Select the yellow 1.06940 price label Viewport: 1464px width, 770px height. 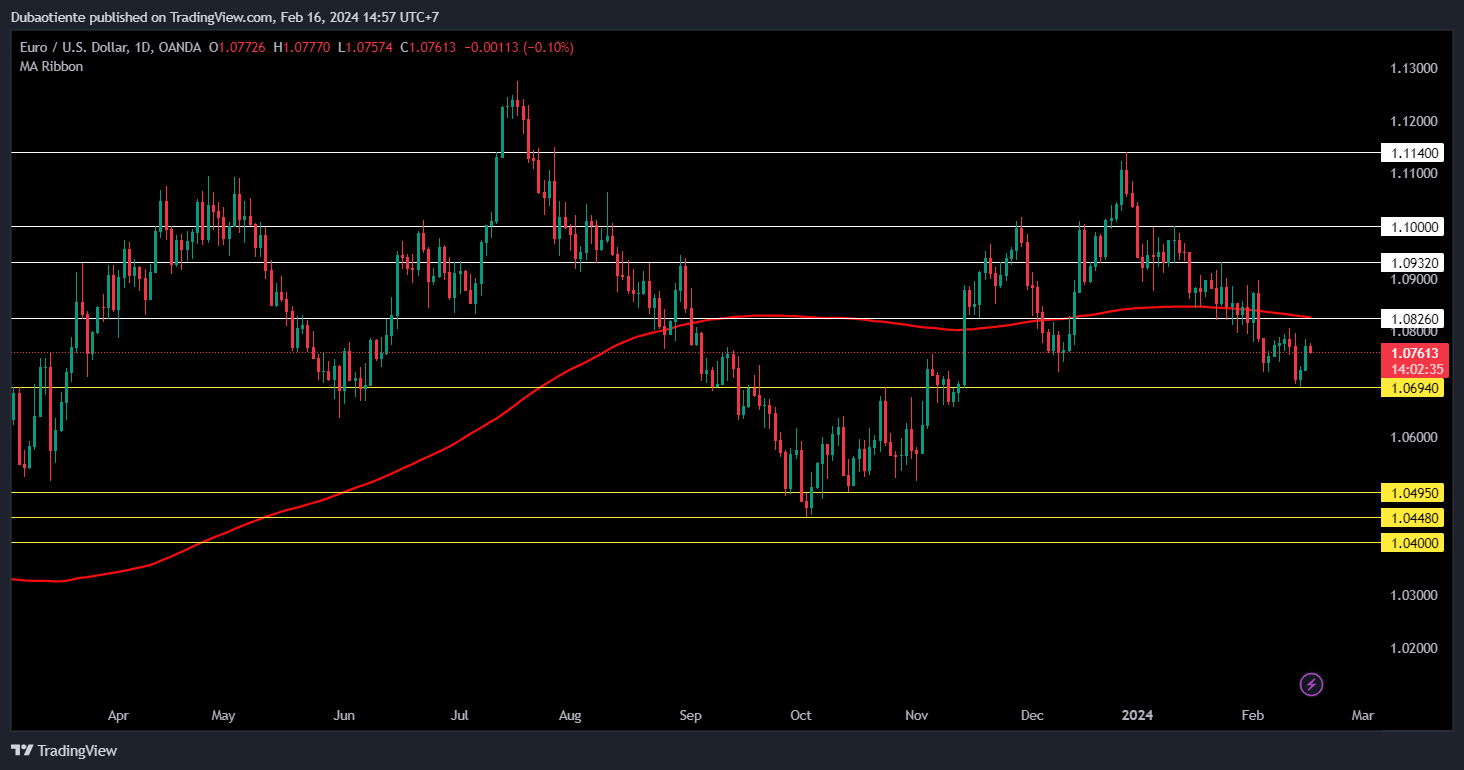pos(1412,388)
